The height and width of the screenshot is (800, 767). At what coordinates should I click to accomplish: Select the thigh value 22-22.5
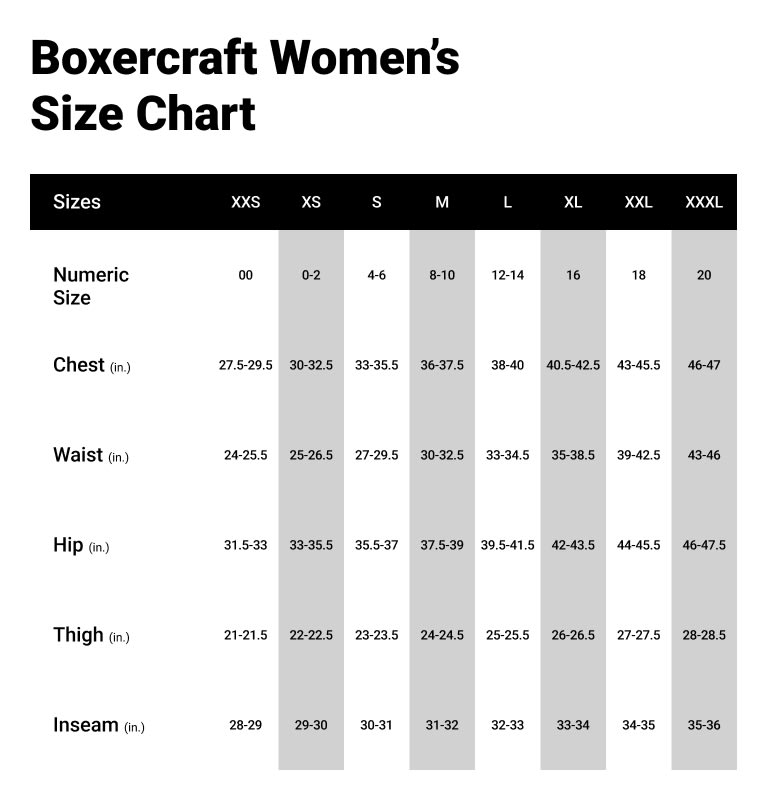pyautogui.click(x=311, y=635)
